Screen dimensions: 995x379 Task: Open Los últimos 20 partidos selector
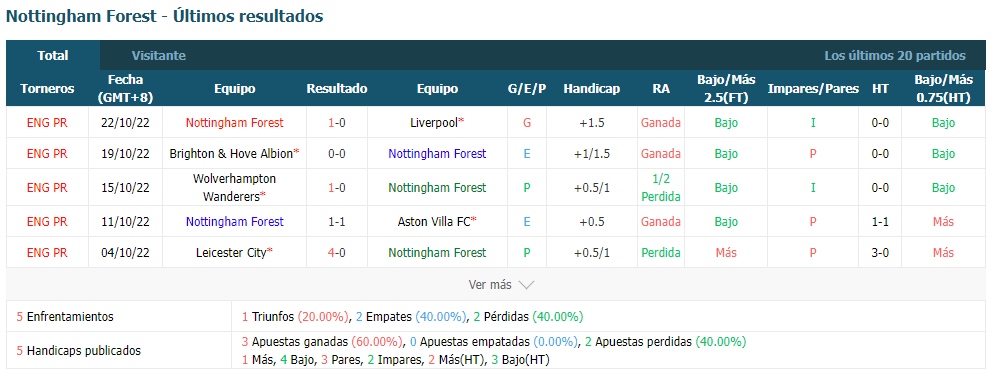[x=895, y=55]
